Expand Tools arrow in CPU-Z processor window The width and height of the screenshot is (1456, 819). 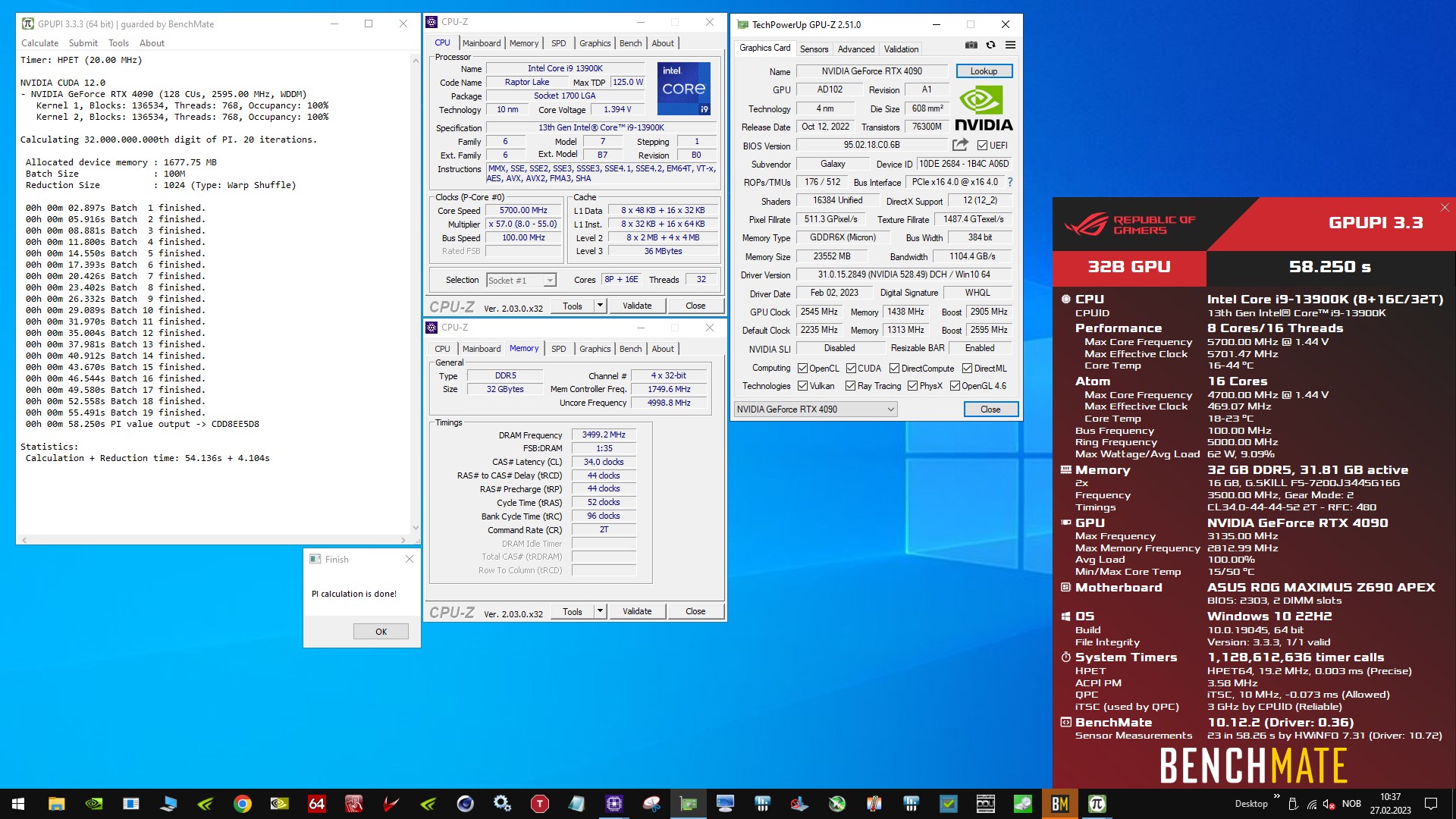coord(600,306)
